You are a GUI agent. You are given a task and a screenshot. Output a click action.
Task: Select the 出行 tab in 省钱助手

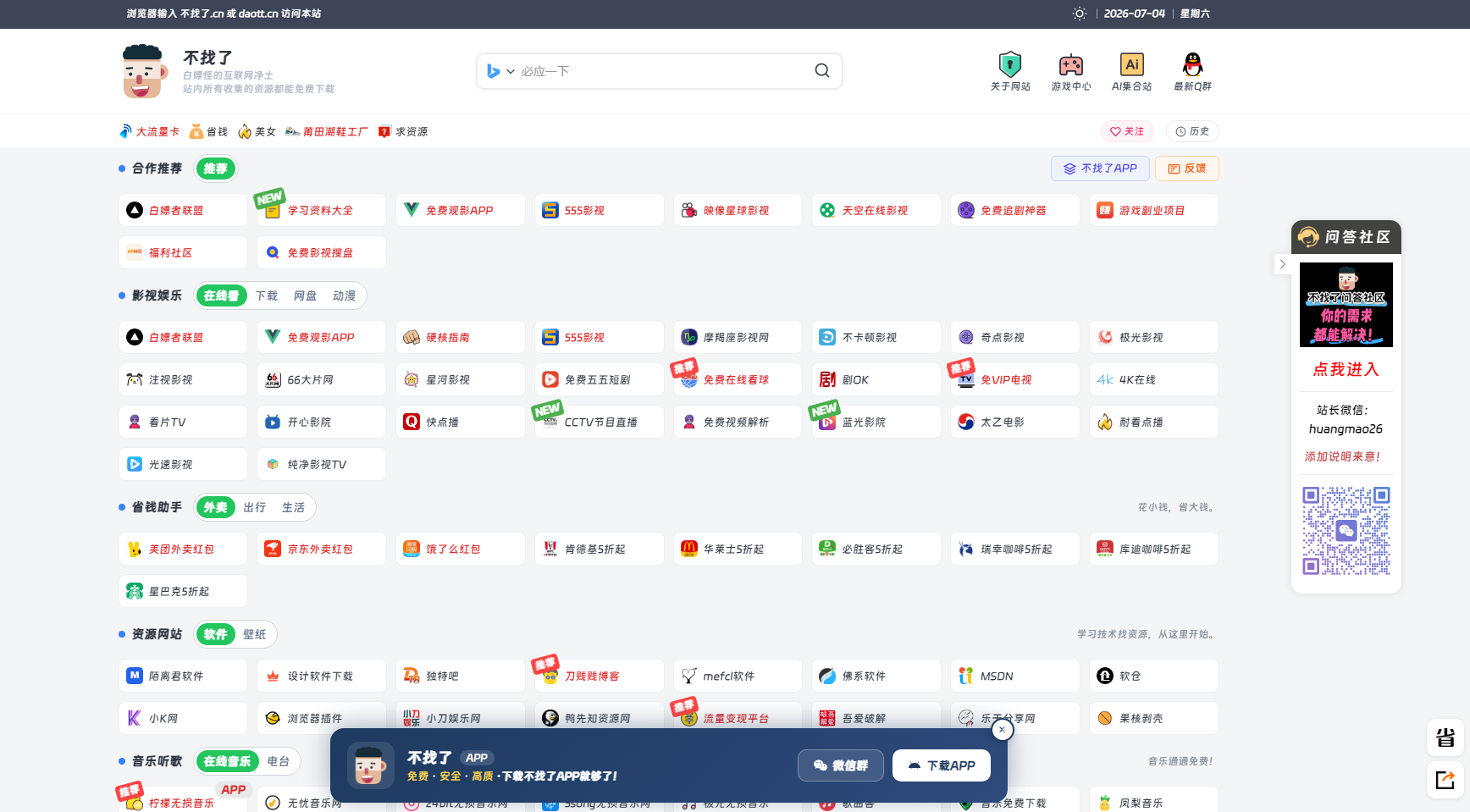(254, 507)
